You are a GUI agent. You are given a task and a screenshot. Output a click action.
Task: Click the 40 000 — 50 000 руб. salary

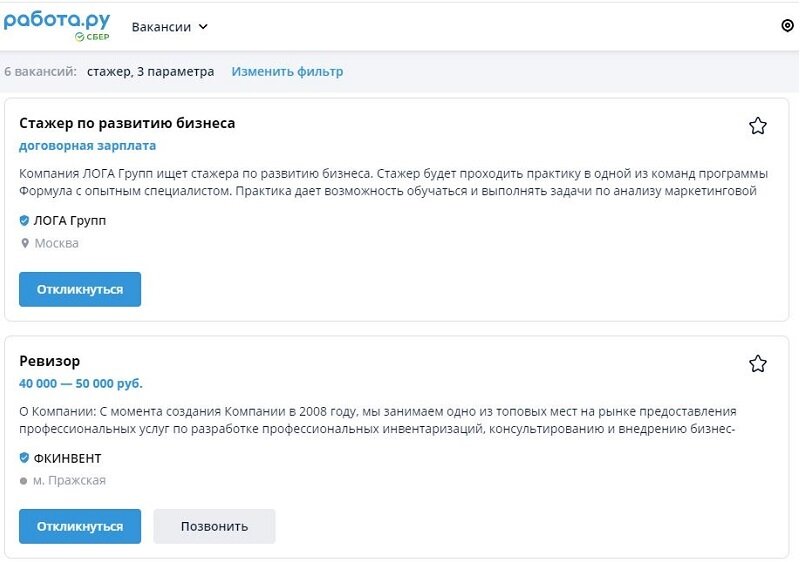click(x=81, y=383)
